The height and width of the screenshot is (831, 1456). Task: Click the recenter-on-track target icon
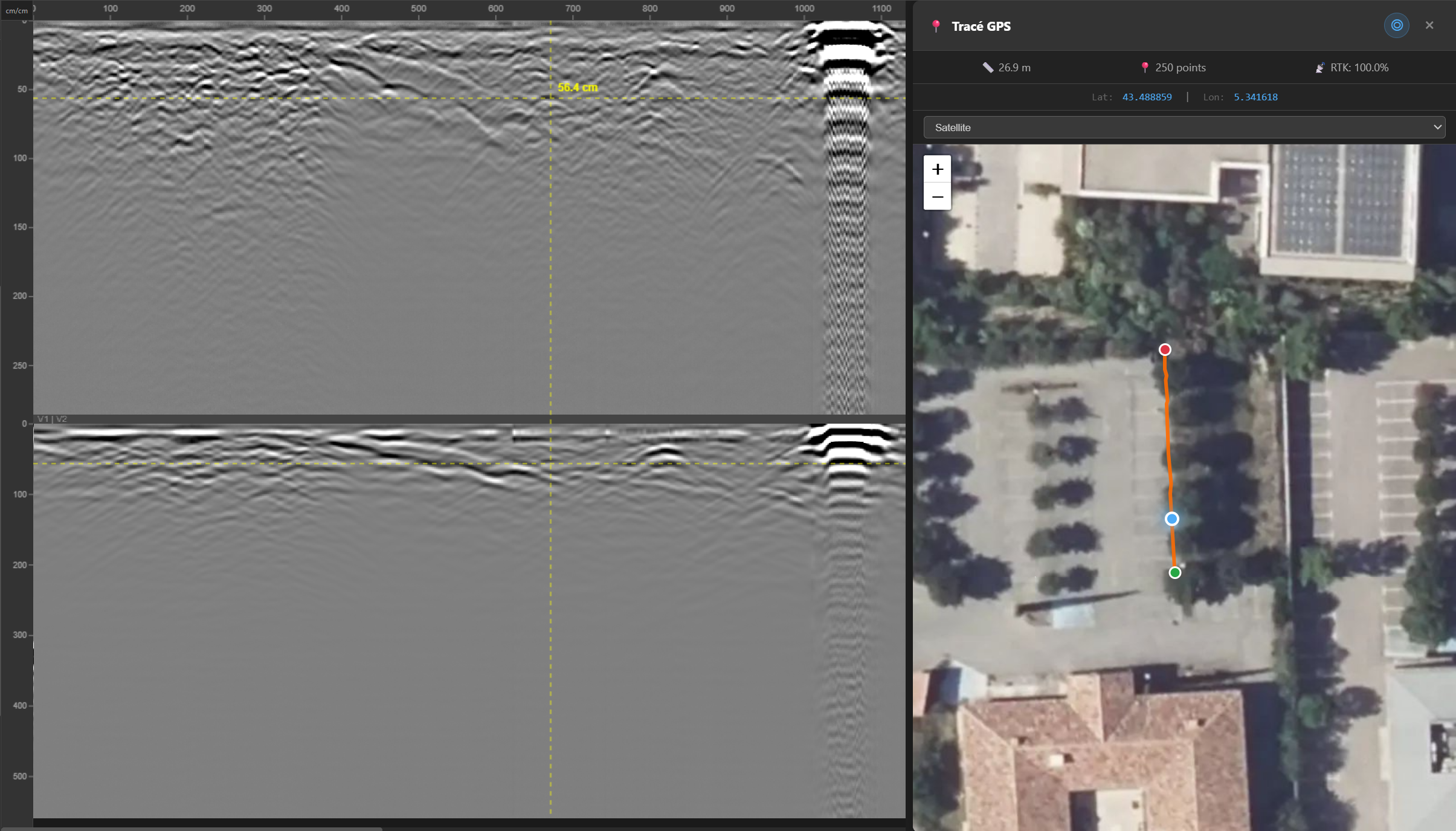point(1396,25)
